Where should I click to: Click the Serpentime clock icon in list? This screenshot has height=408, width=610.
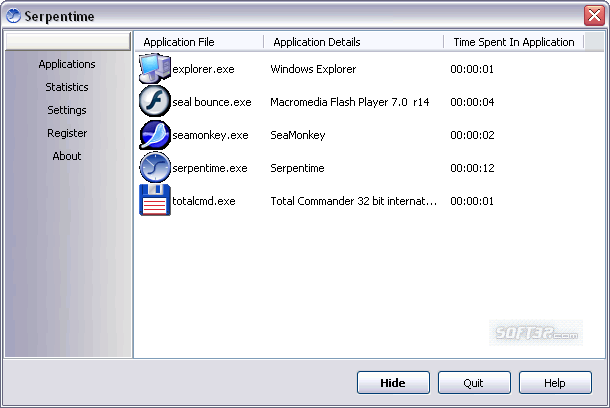tap(155, 168)
